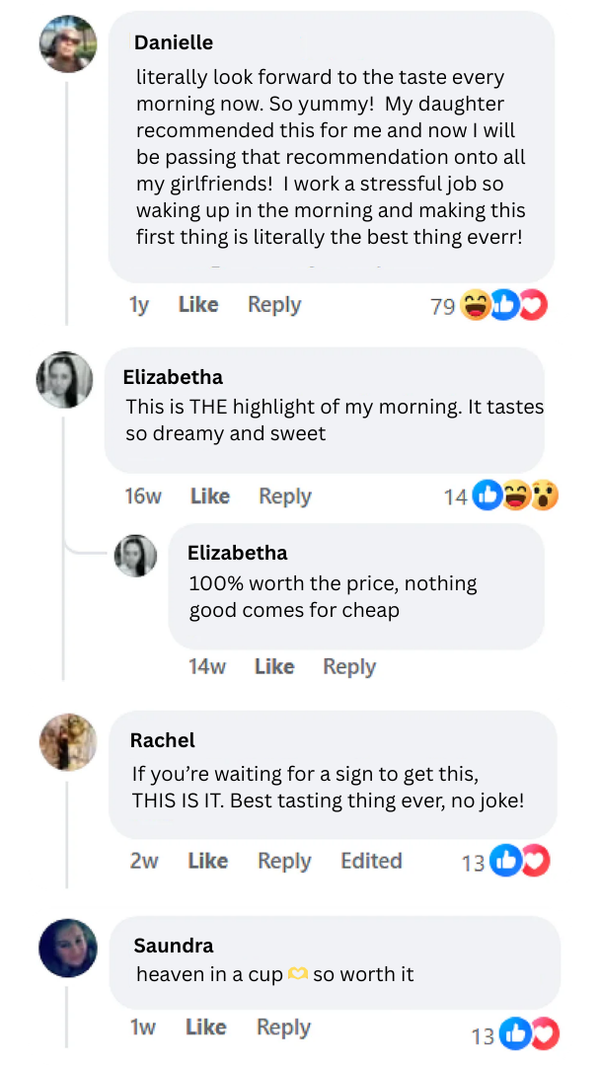Screen dimensions: 600x1066
Task: Click the blue like reaction on Rachel's comment
Action: (x=505, y=860)
